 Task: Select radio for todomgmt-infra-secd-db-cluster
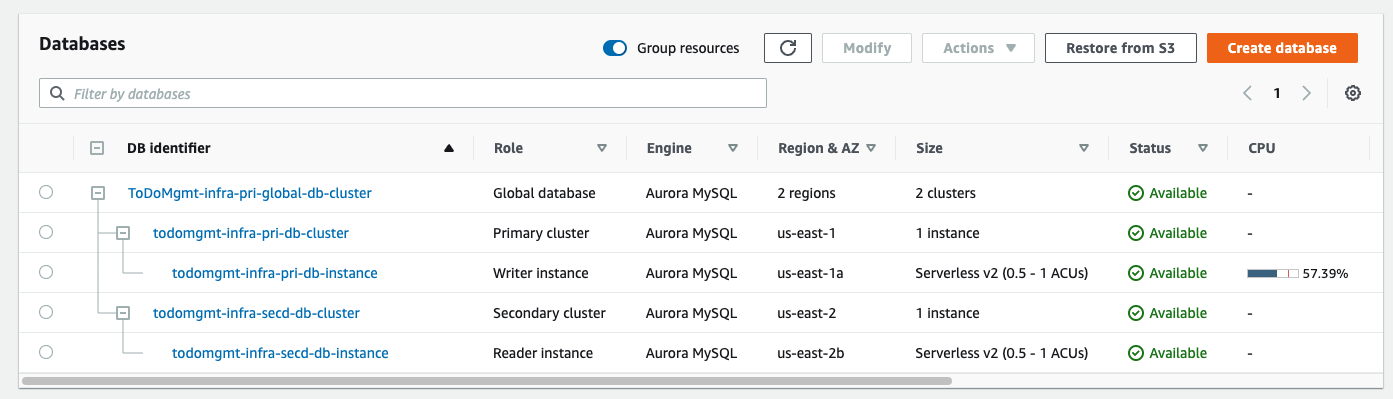(x=46, y=313)
